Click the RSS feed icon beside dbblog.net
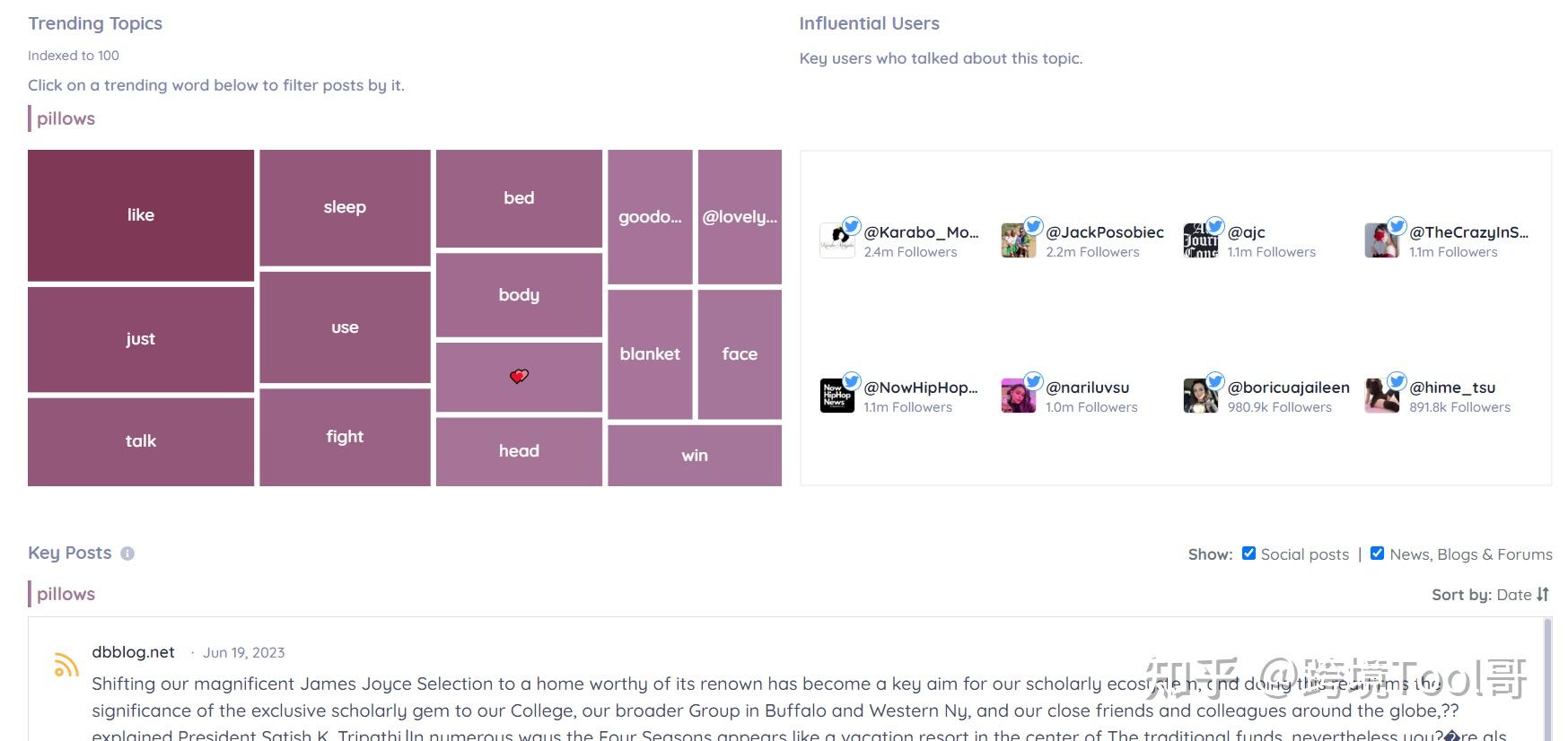Screen dimensions: 1568x741 [x=66, y=665]
